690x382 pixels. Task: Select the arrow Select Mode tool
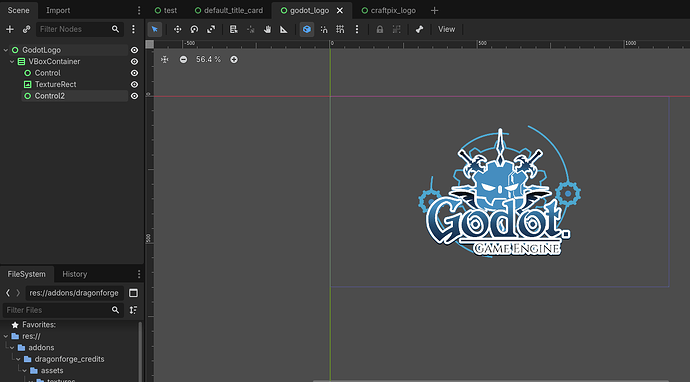pyautogui.click(x=154, y=29)
